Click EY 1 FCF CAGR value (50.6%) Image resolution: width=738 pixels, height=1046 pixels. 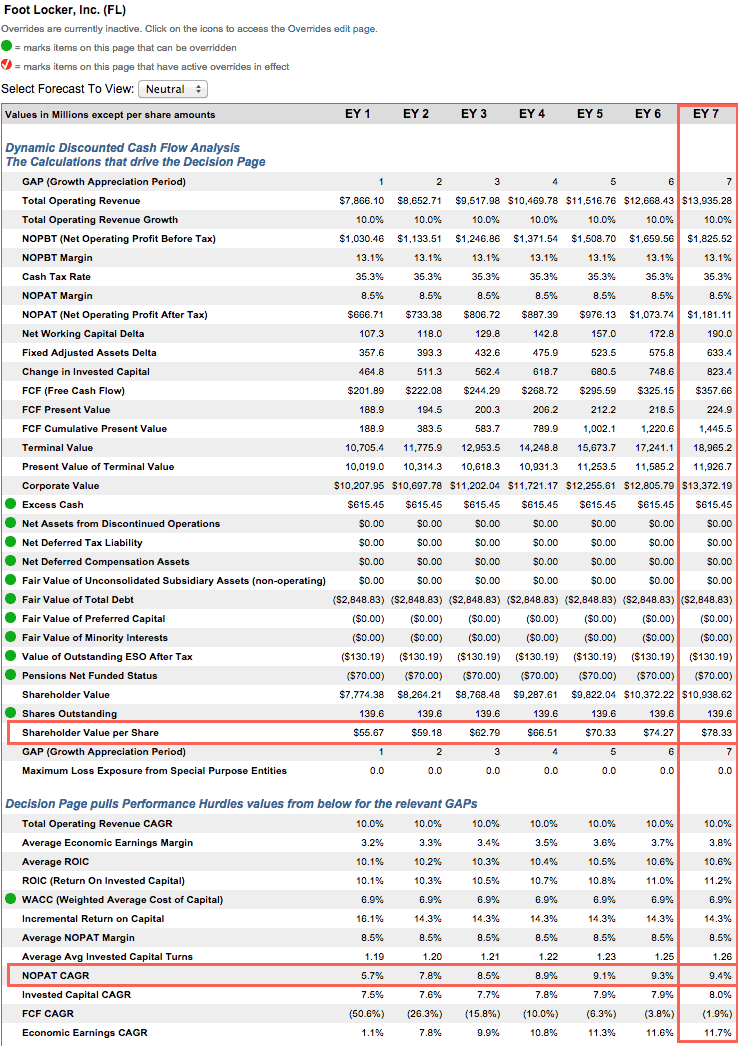(367, 1013)
